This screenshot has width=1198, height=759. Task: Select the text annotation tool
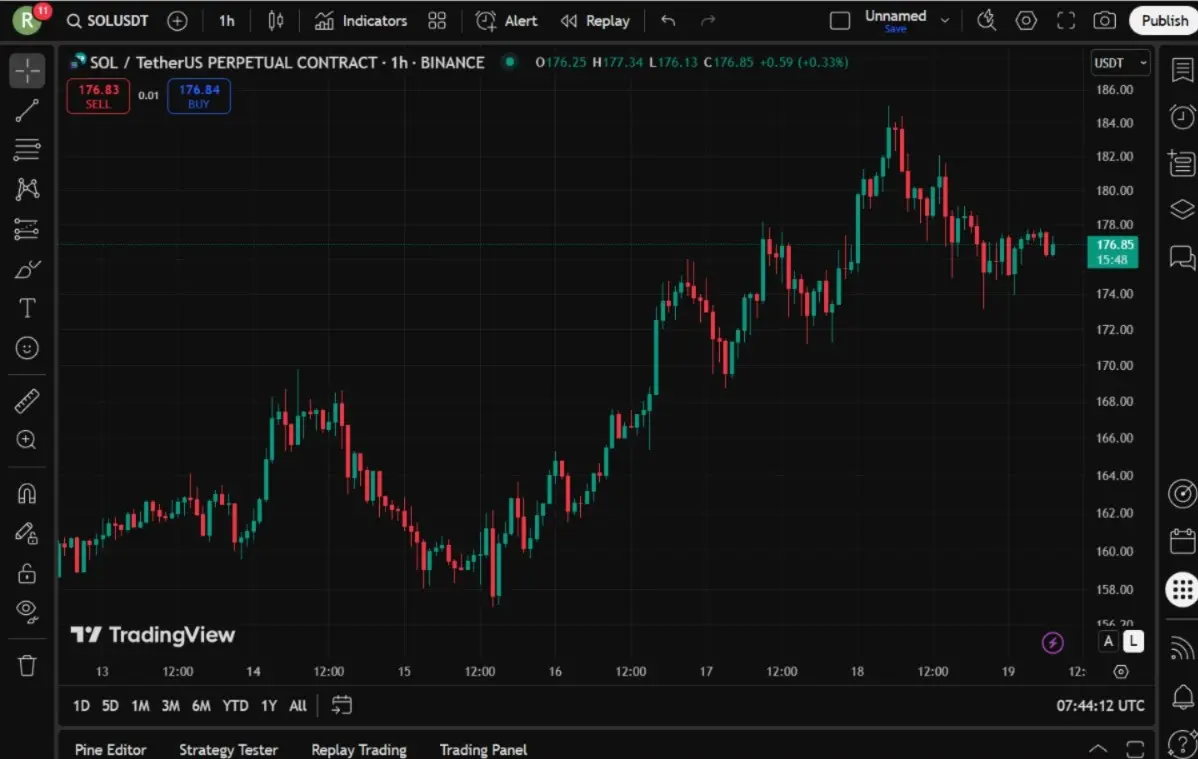[27, 308]
